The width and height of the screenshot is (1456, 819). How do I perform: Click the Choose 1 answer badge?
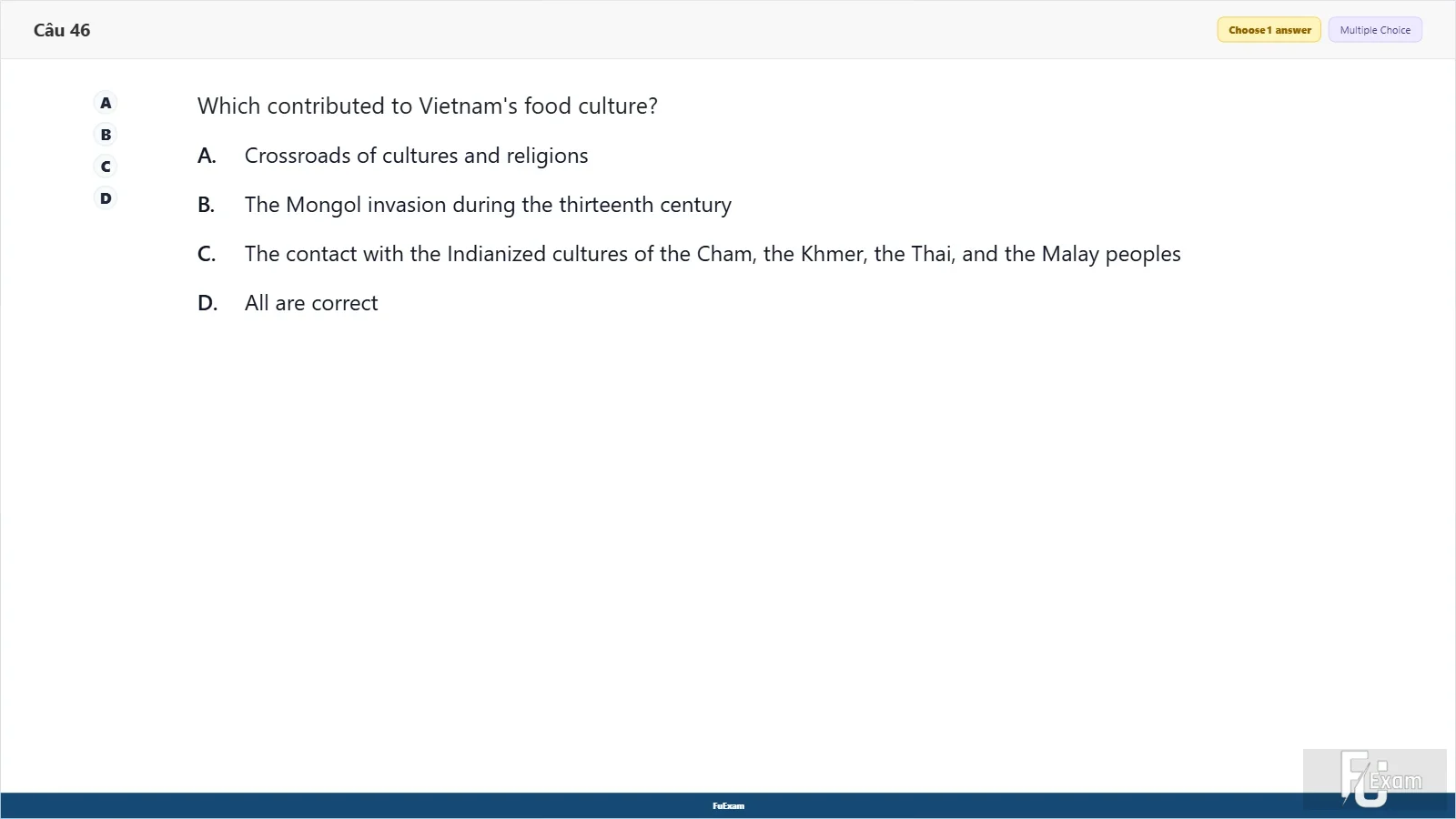point(1269,30)
